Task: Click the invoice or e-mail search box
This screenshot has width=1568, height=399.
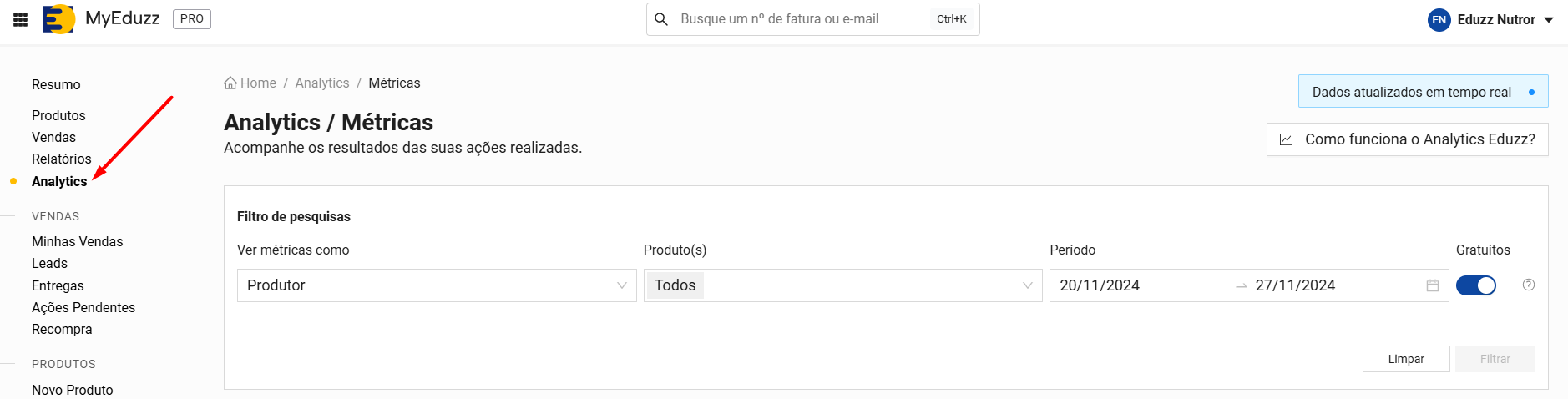Action: tap(802, 19)
